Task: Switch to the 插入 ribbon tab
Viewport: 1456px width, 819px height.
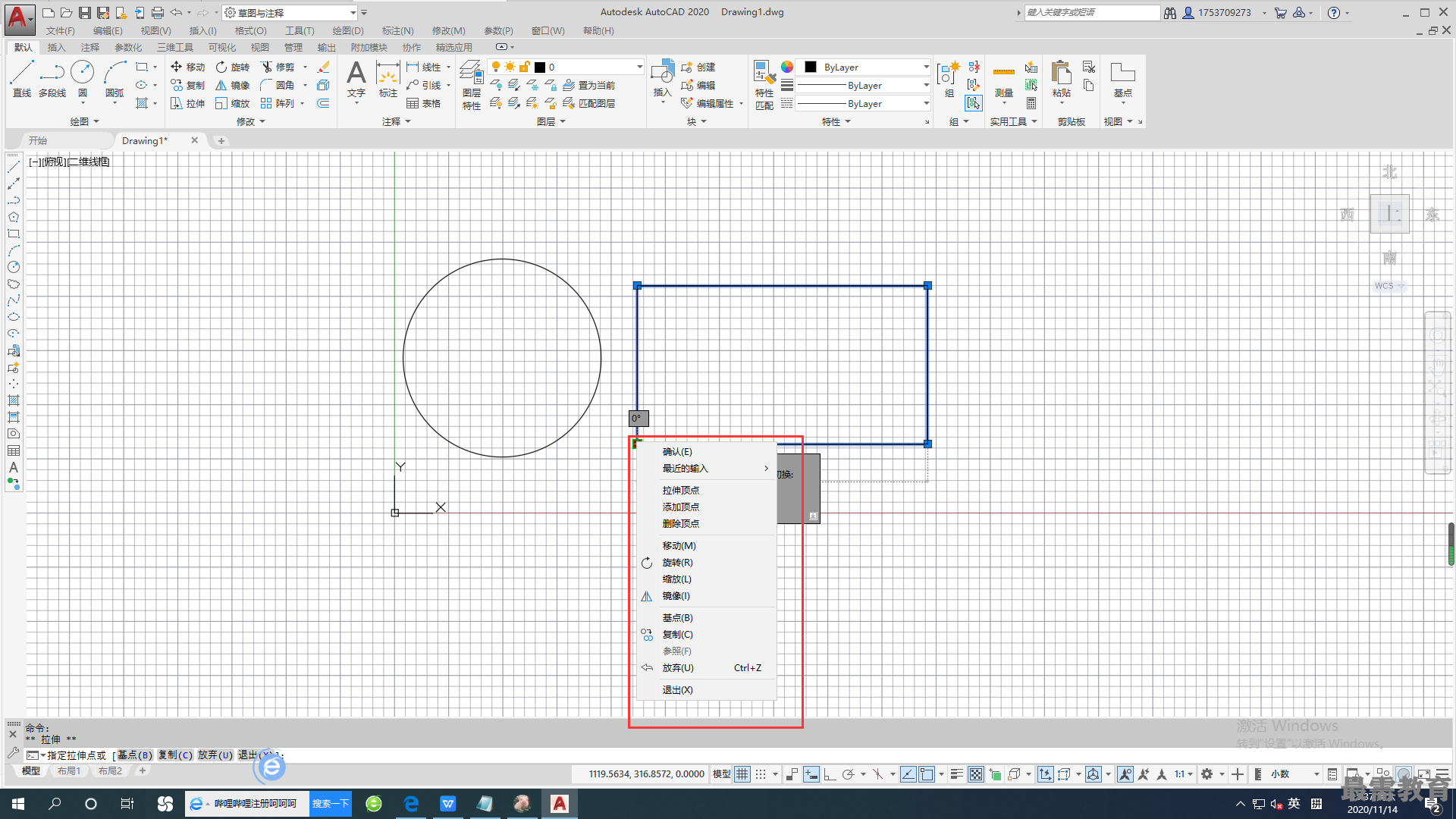Action: pyautogui.click(x=57, y=47)
